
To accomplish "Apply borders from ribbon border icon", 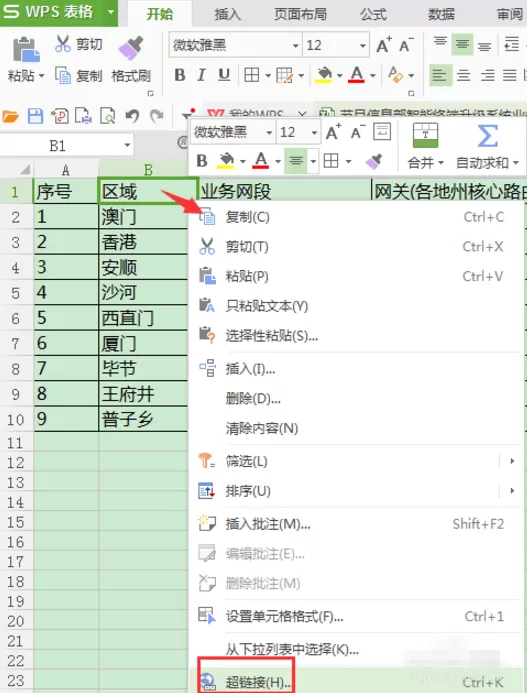I will pos(252,75).
